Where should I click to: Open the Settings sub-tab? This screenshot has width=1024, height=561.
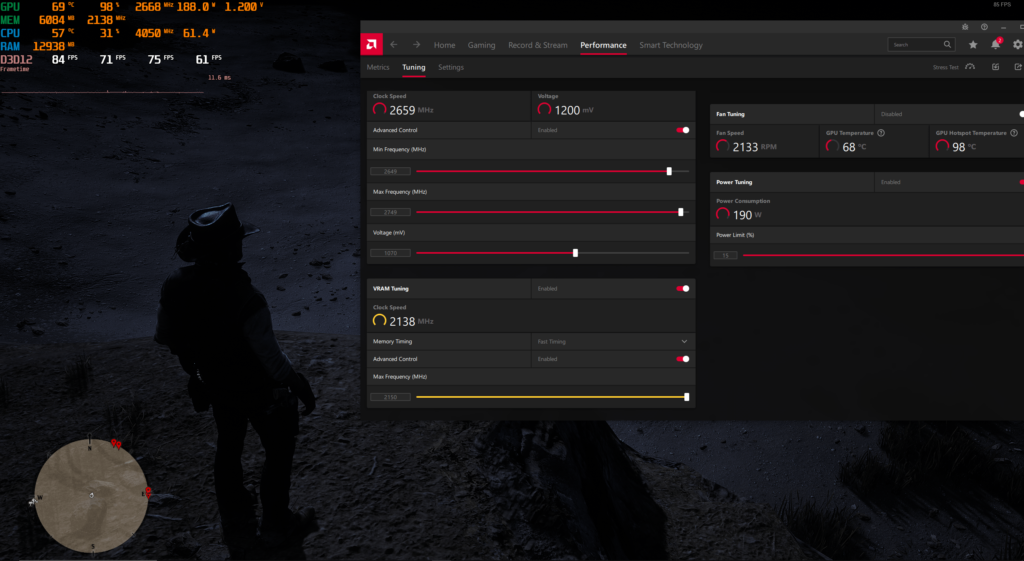point(451,67)
